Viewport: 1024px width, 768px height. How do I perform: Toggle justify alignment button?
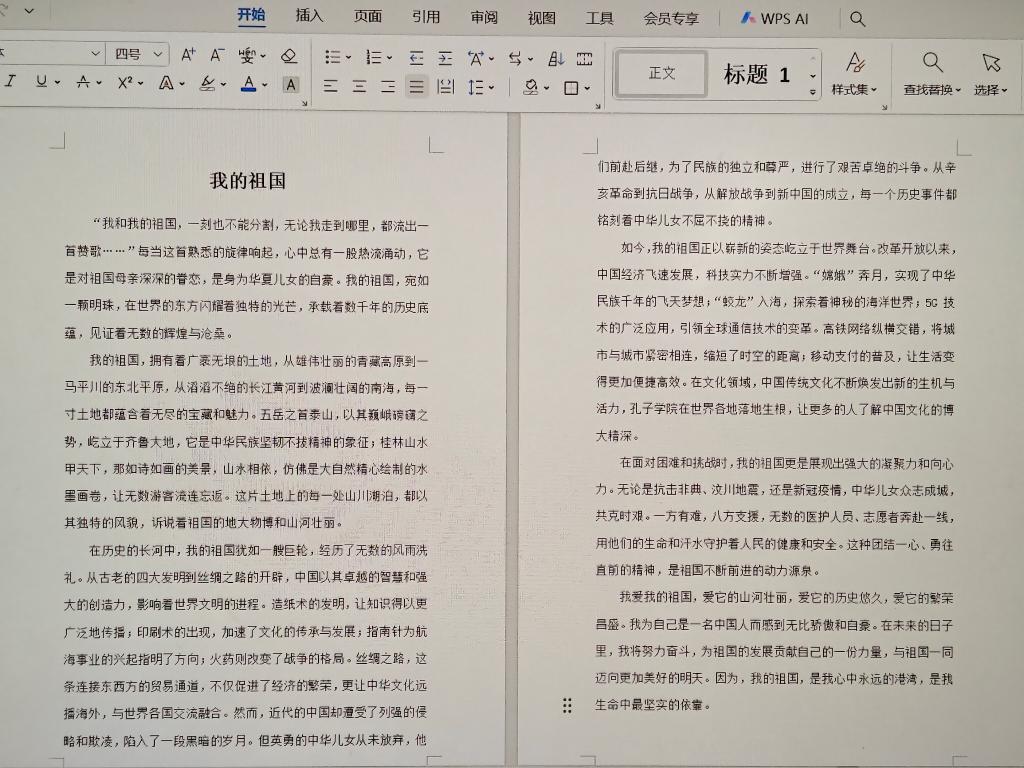[x=416, y=87]
